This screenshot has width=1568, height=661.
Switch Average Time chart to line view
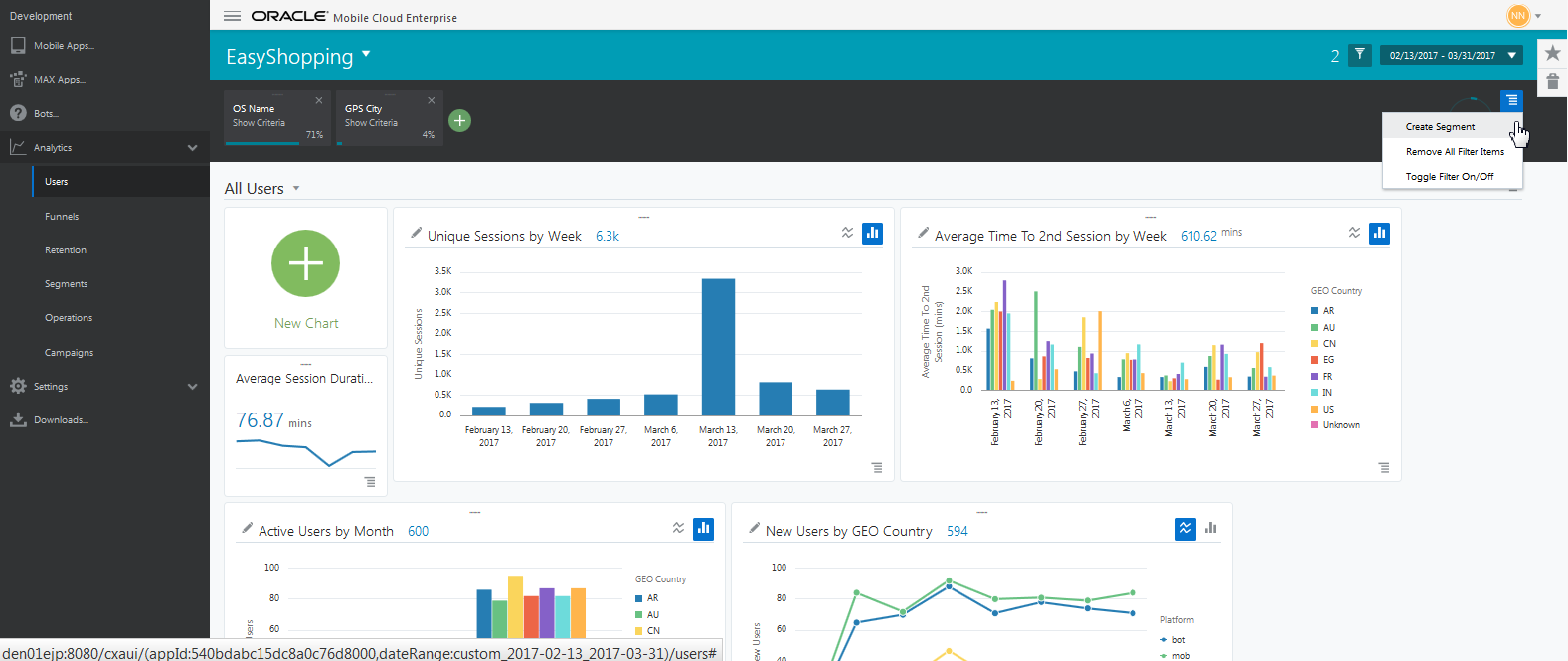point(1354,233)
